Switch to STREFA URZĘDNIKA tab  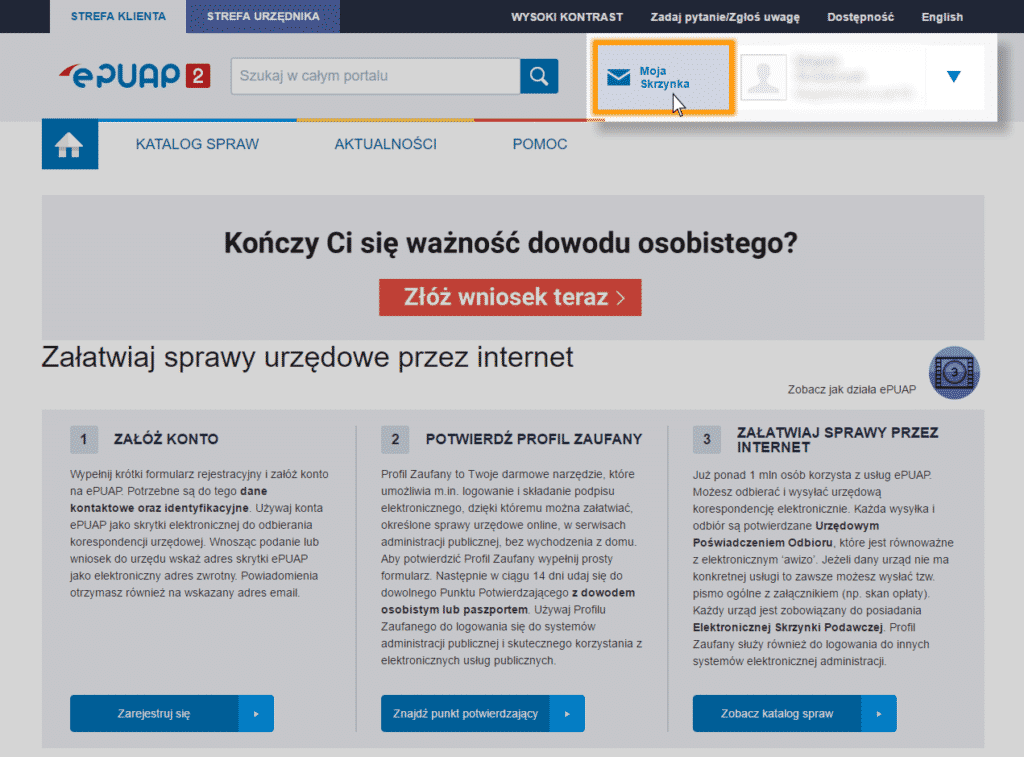click(x=263, y=16)
